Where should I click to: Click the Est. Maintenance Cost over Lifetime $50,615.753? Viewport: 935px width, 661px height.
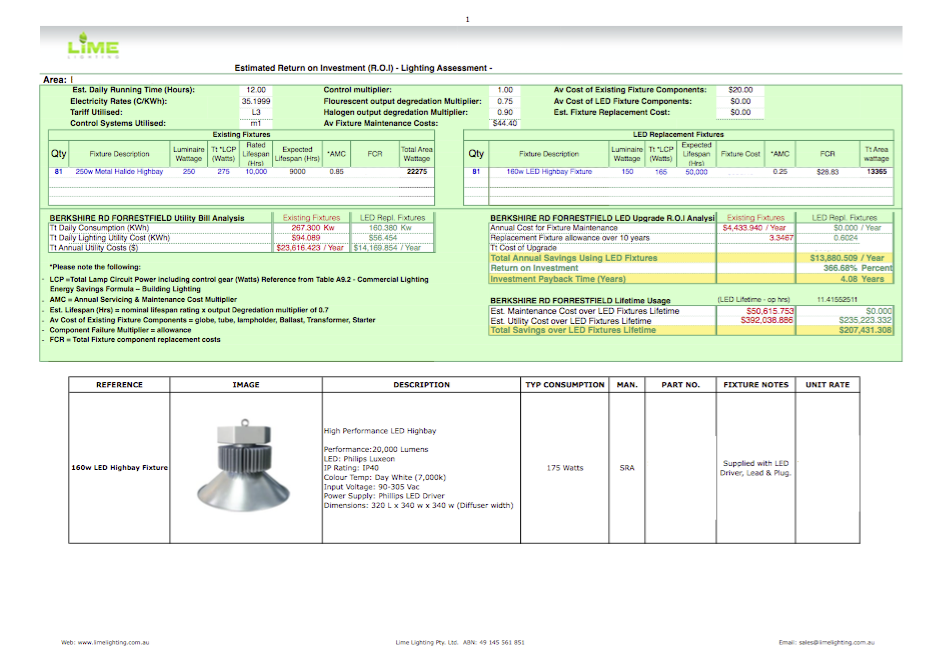pyautogui.click(x=770, y=311)
